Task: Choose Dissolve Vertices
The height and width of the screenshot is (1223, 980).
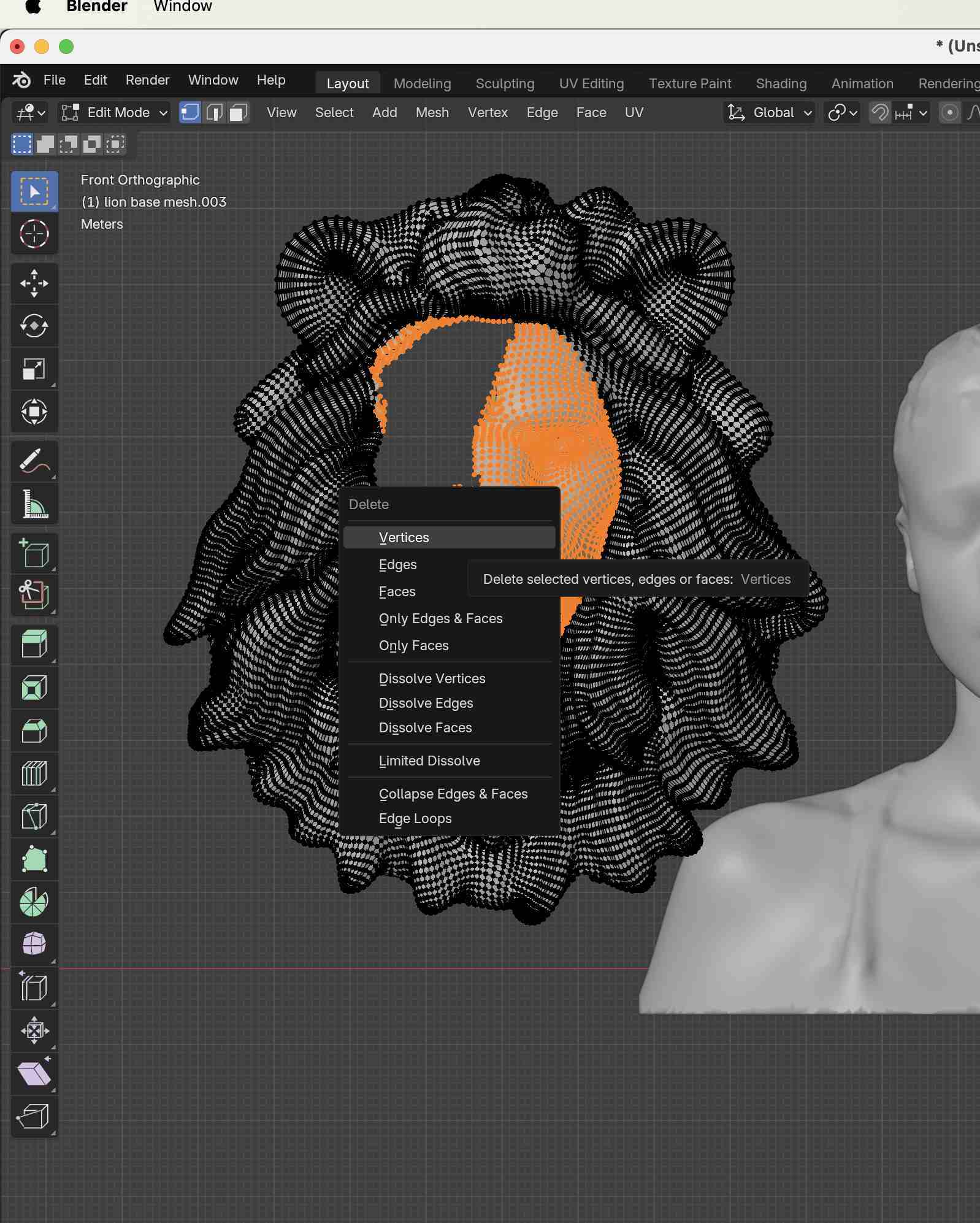Action: click(450, 678)
